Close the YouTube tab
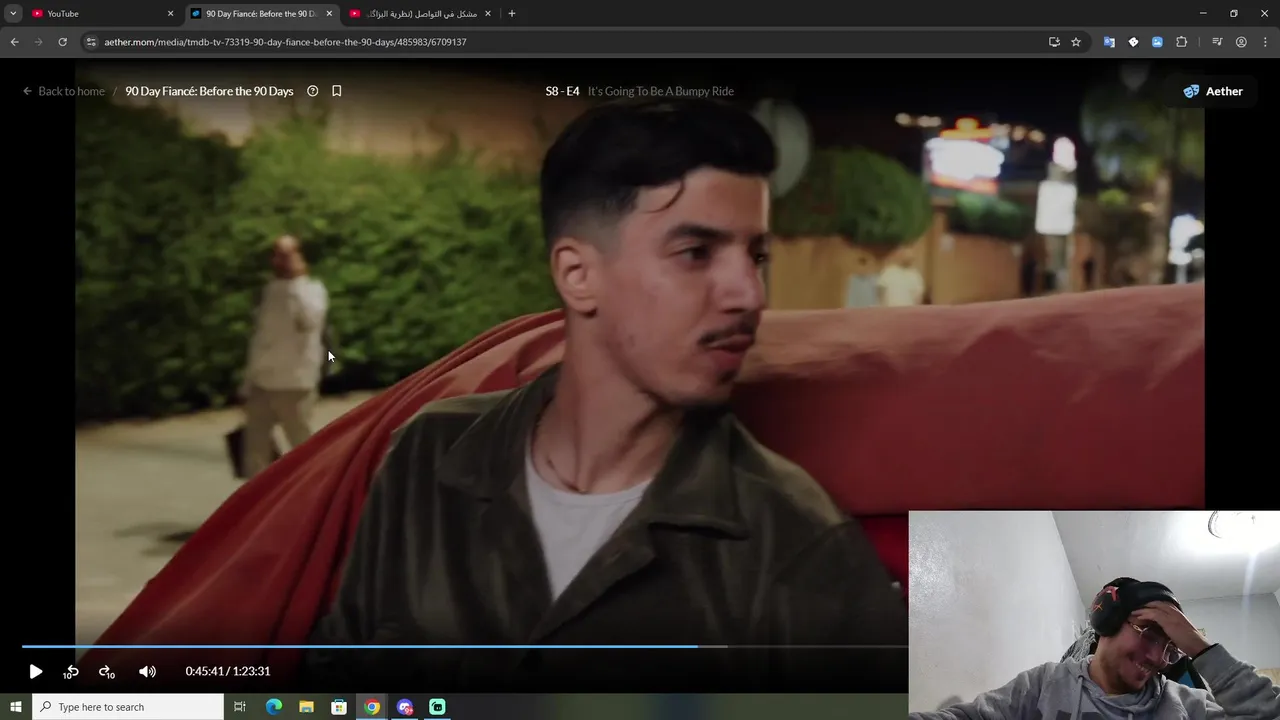 (170, 14)
